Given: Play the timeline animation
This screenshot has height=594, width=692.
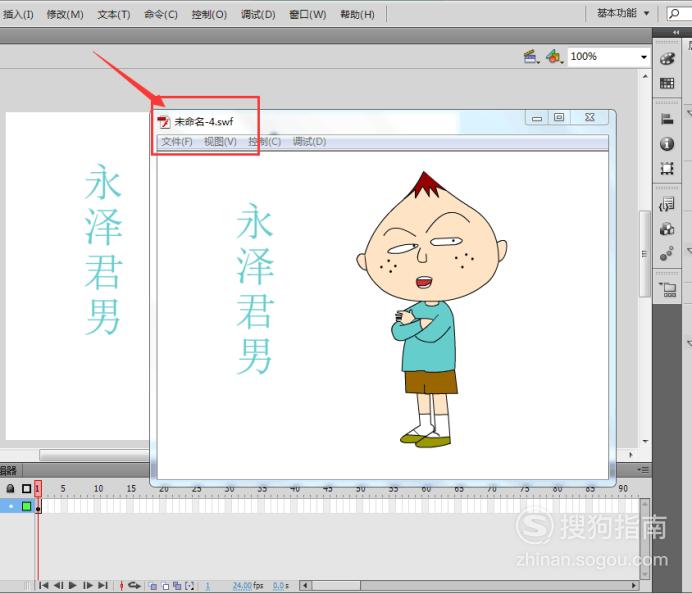Looking at the screenshot, I should tap(73, 586).
